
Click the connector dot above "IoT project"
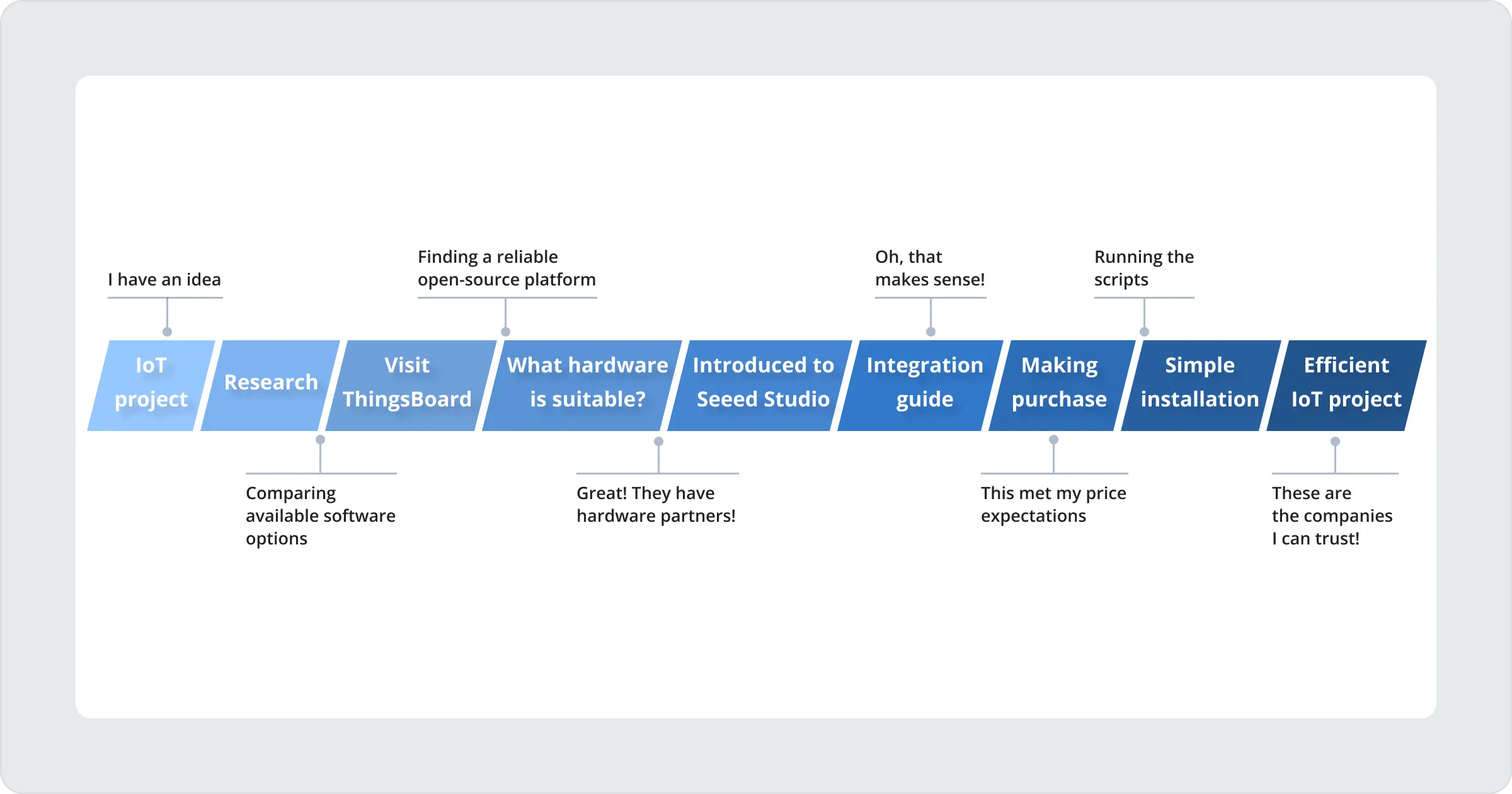[x=167, y=331]
